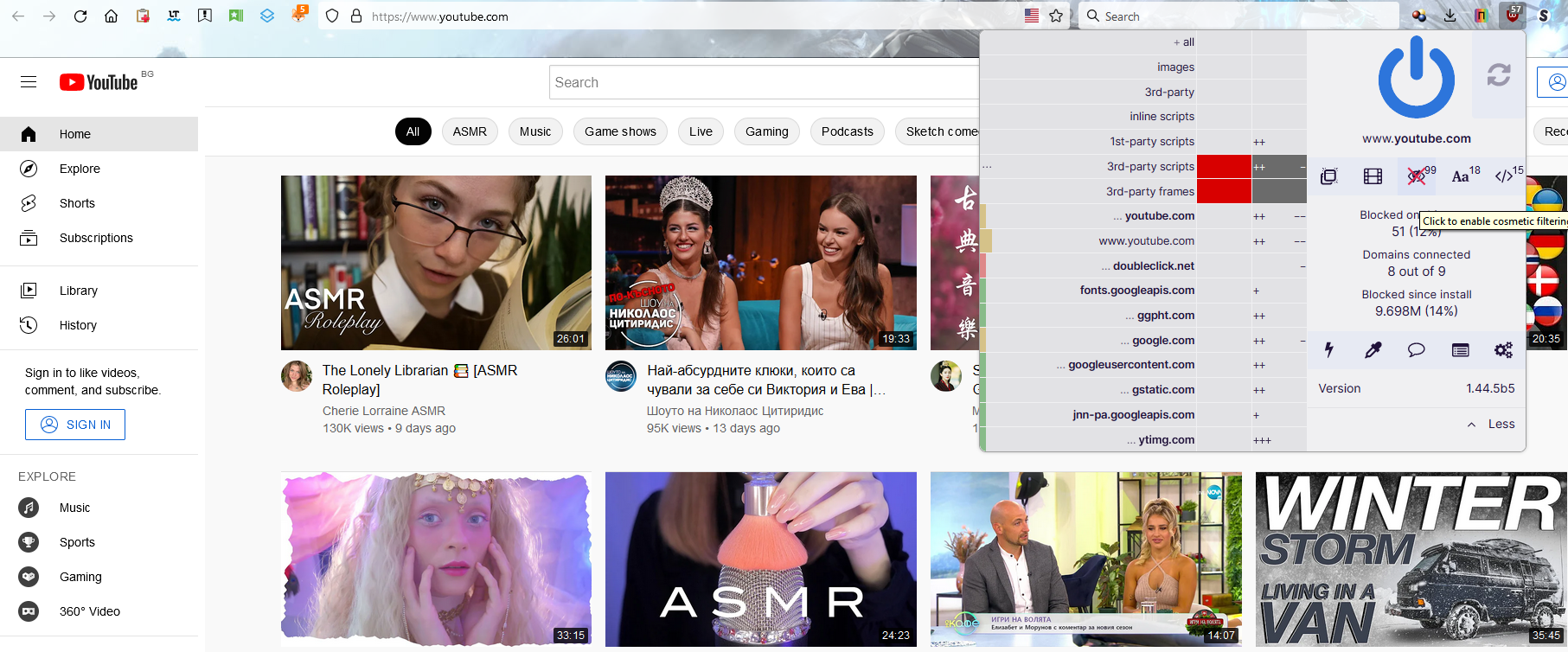Open the LanguageTool (LT) extension icon
The height and width of the screenshot is (652, 1568).
click(x=174, y=16)
